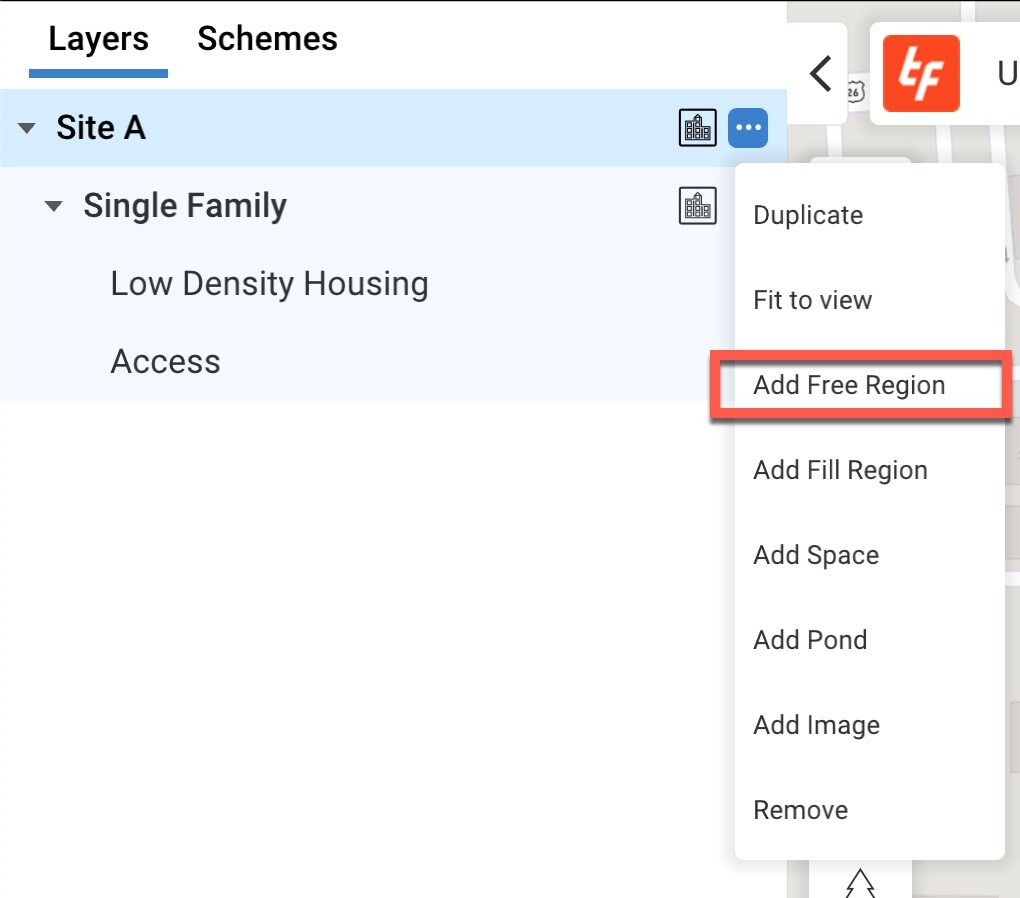Switch to the Schemes tab
Screen dimensions: 1020x898
pyautogui.click(x=266, y=38)
